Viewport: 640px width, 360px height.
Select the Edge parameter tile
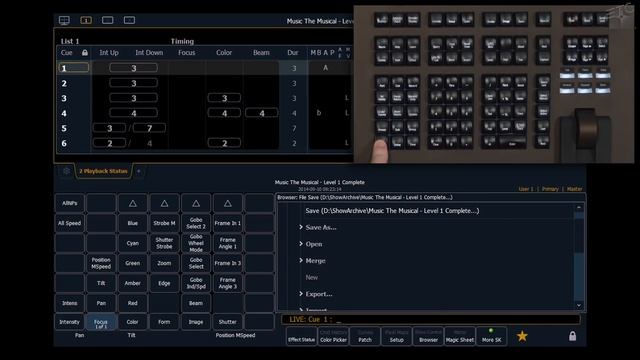pos(164,283)
